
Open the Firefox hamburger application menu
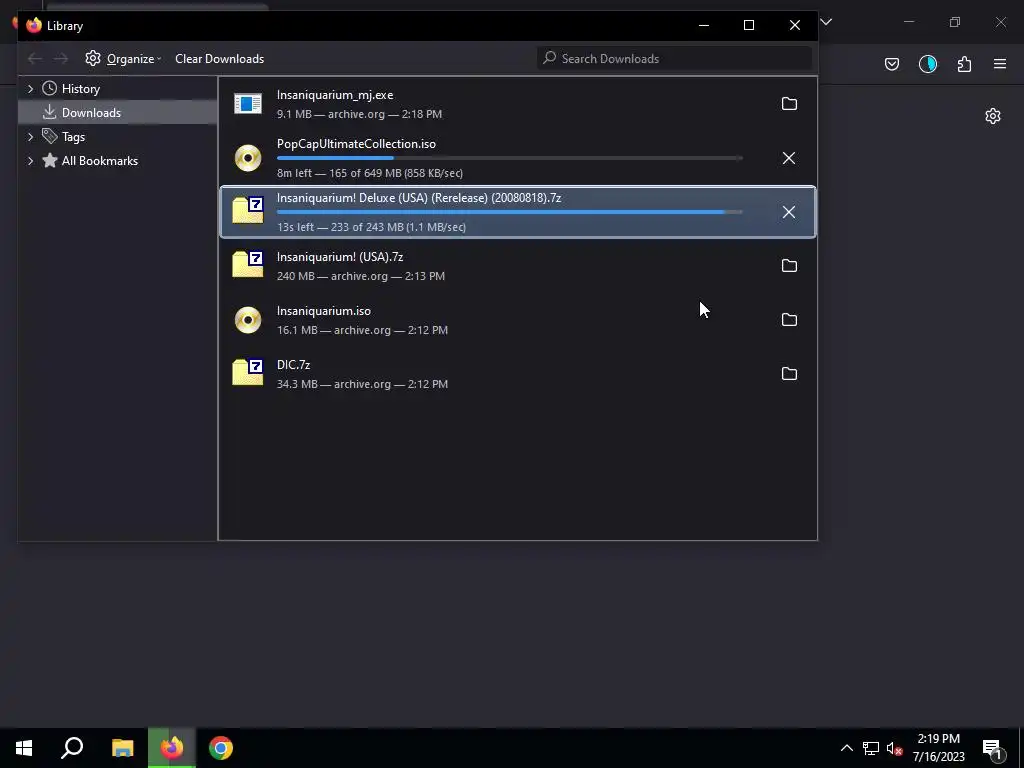coord(1000,64)
